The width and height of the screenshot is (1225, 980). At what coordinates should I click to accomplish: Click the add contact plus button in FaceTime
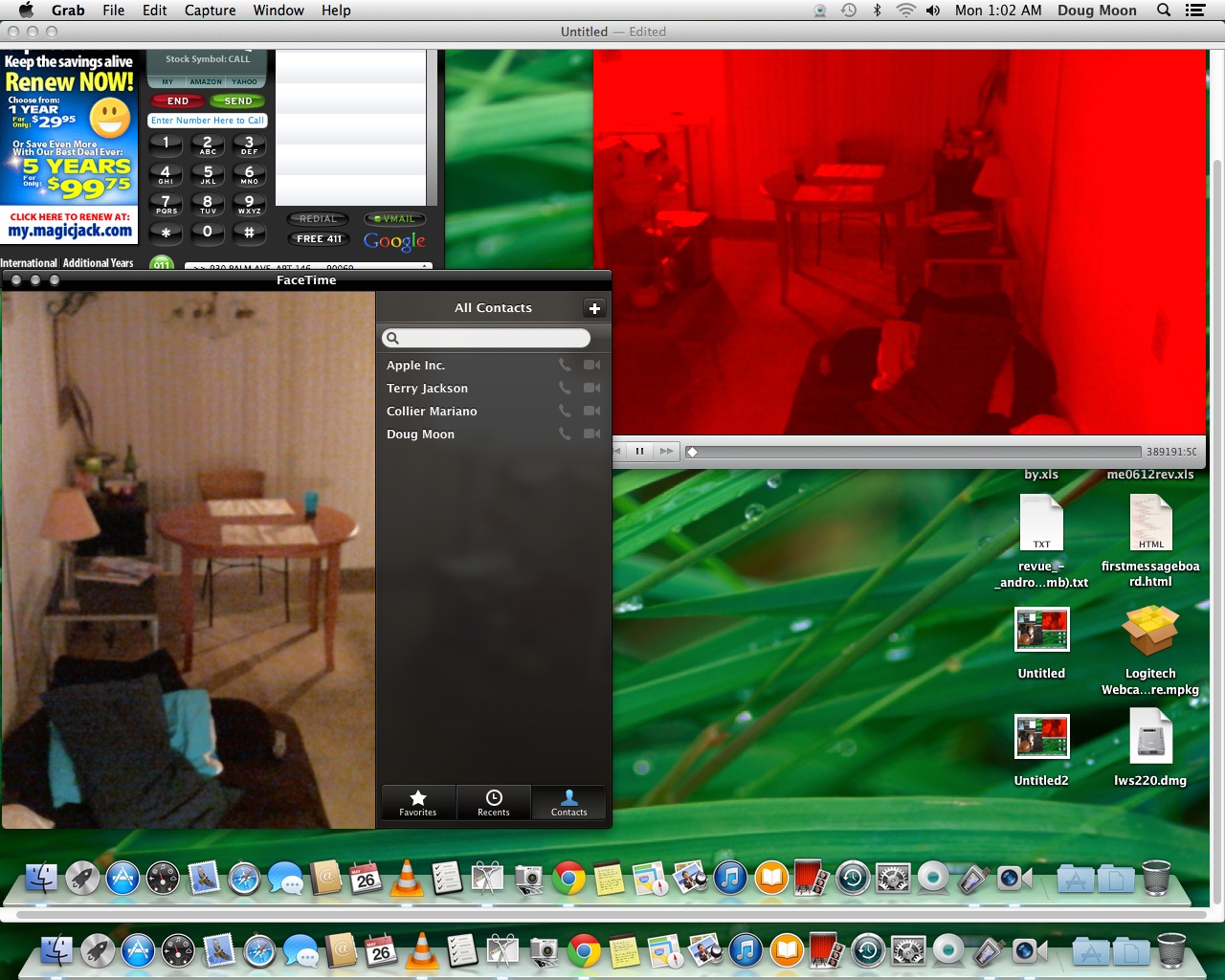[594, 308]
